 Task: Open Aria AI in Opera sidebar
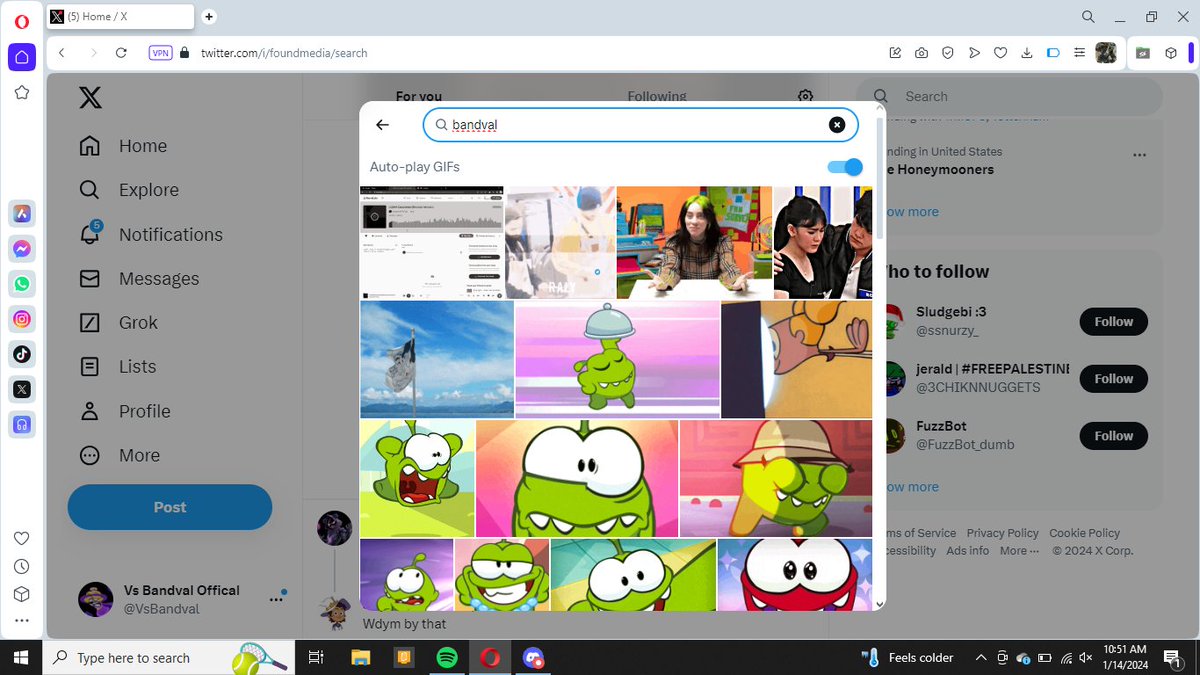click(x=22, y=213)
